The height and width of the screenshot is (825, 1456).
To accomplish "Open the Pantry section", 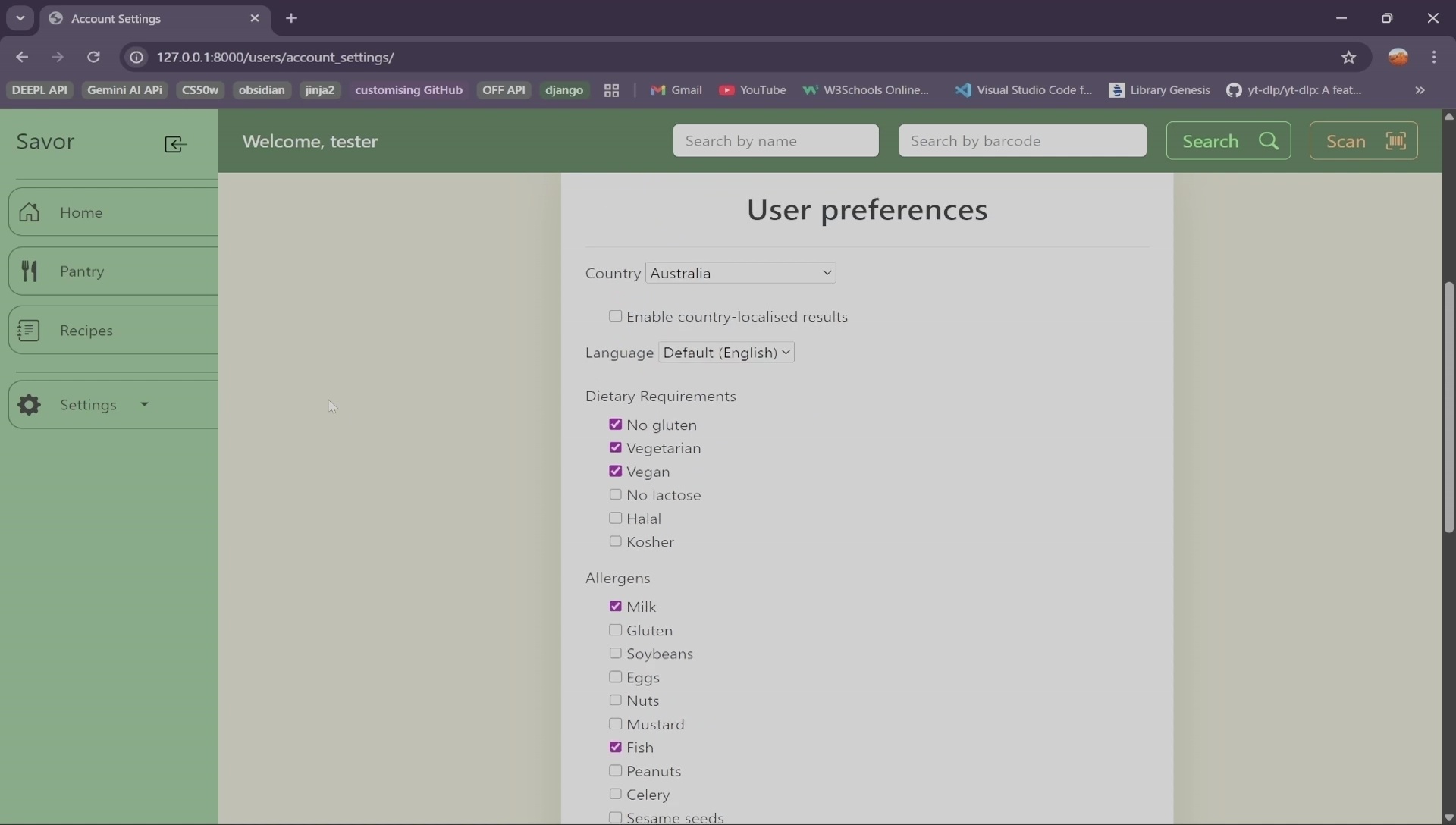I will click(x=83, y=271).
